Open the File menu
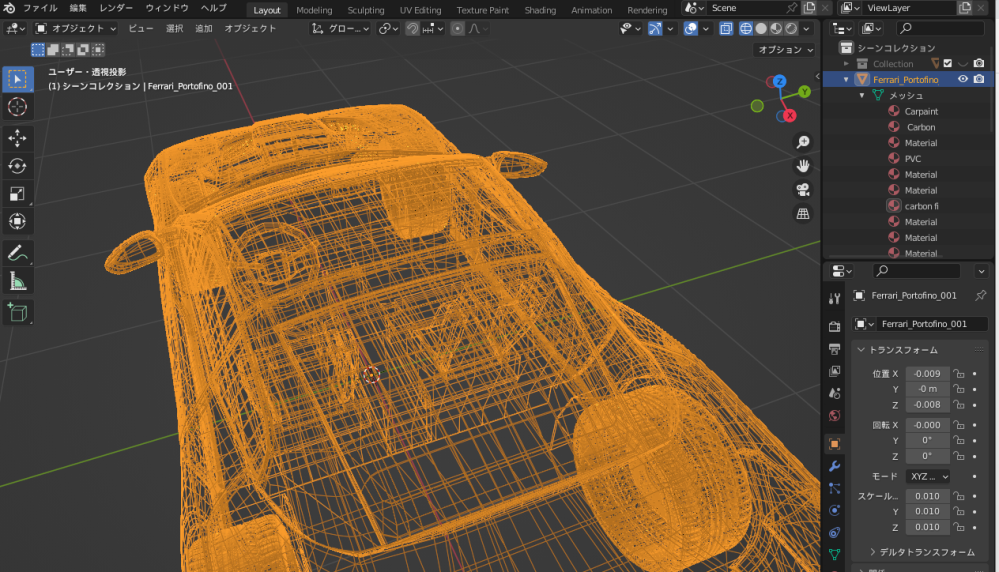The image size is (999, 572). (x=40, y=8)
